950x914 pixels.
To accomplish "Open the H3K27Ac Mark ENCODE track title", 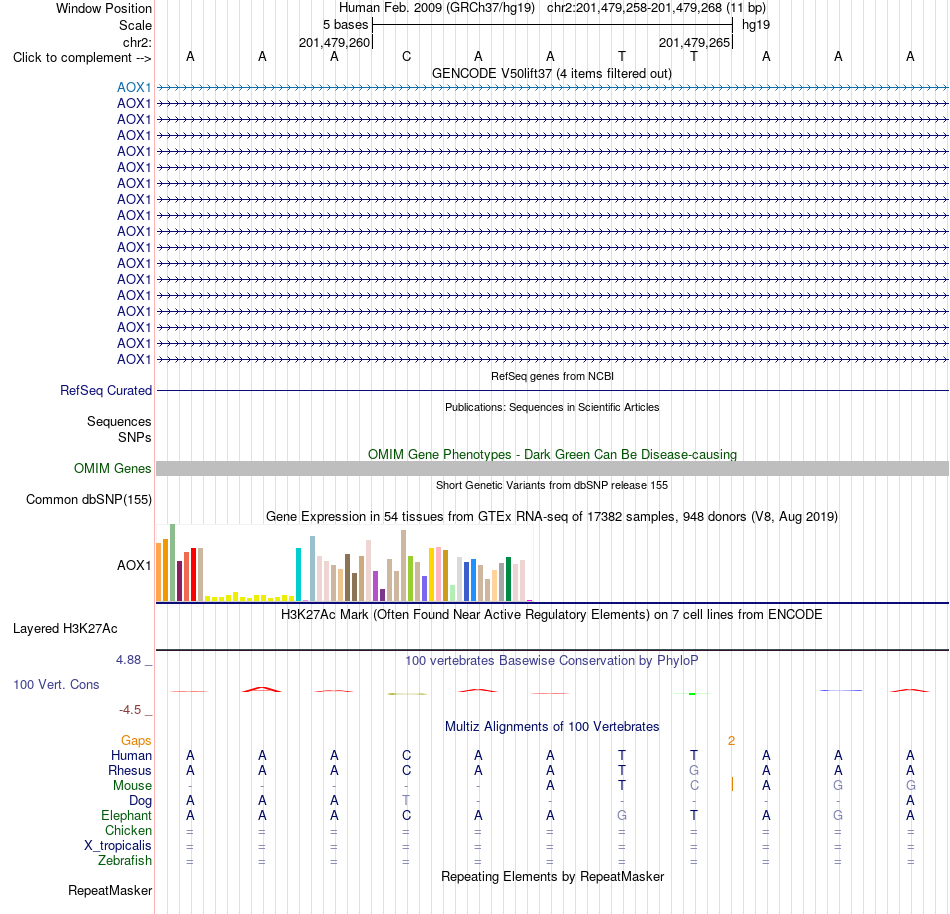I will point(552,615).
